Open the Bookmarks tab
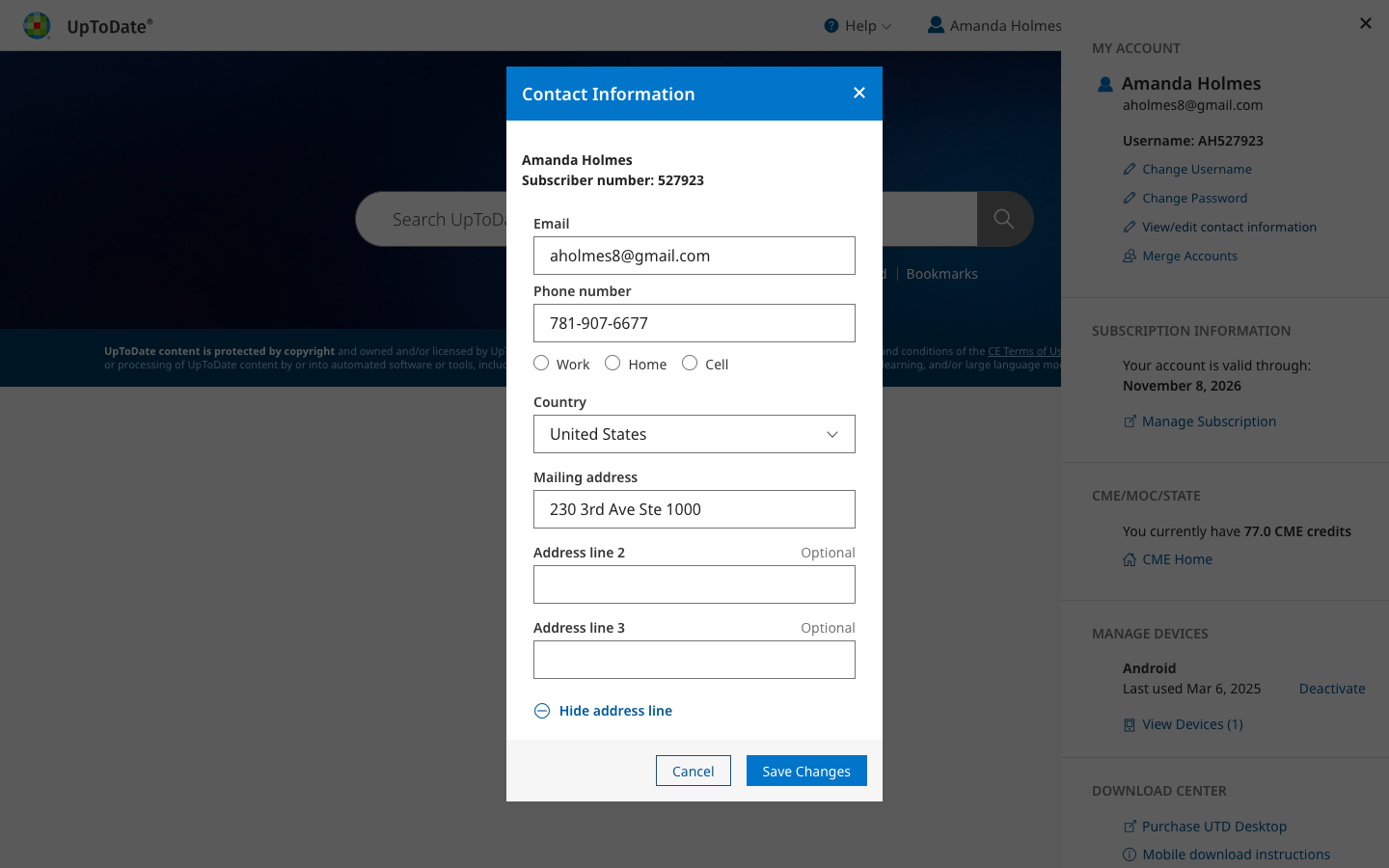This screenshot has height=868, width=1389. point(941,274)
